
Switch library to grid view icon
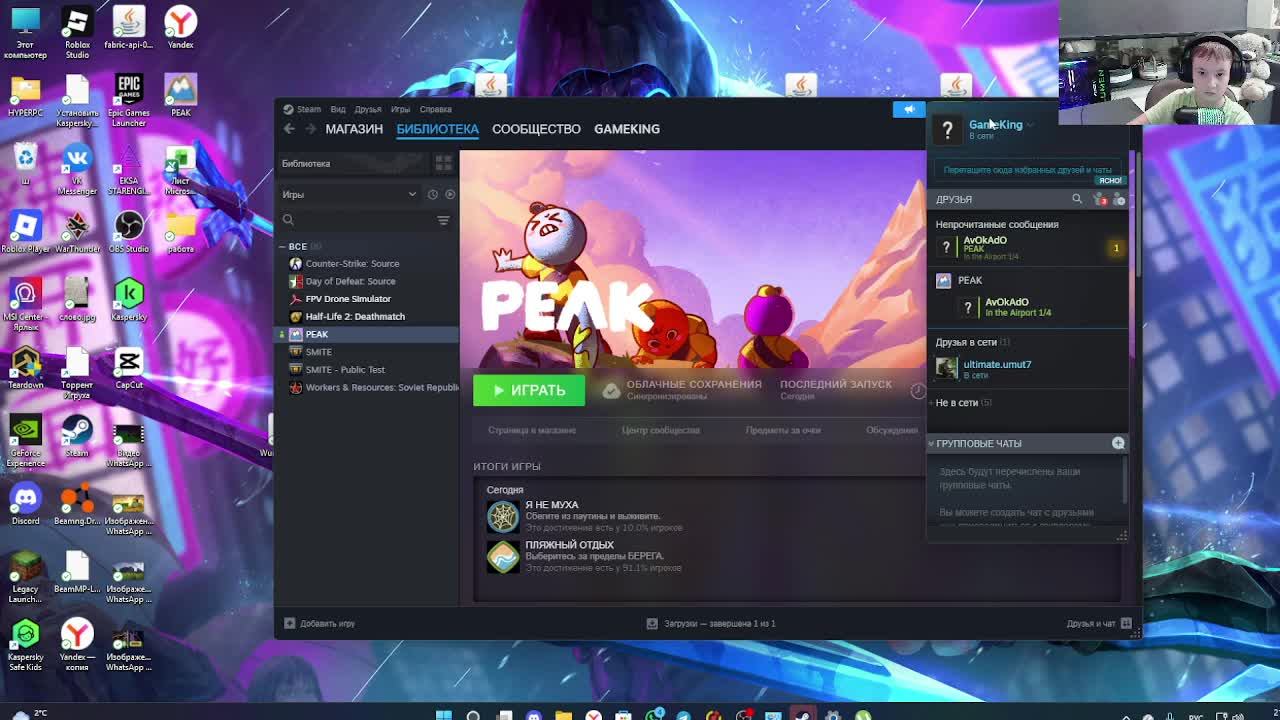click(443, 163)
